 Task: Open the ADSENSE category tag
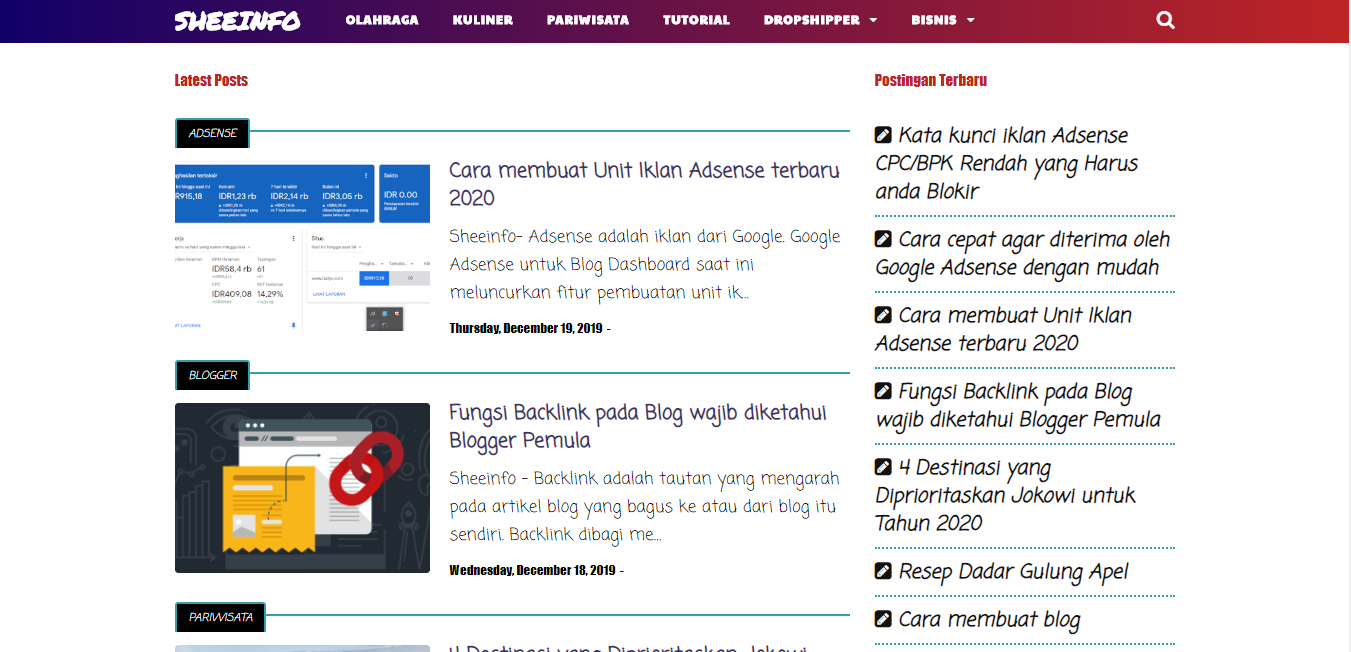click(212, 133)
